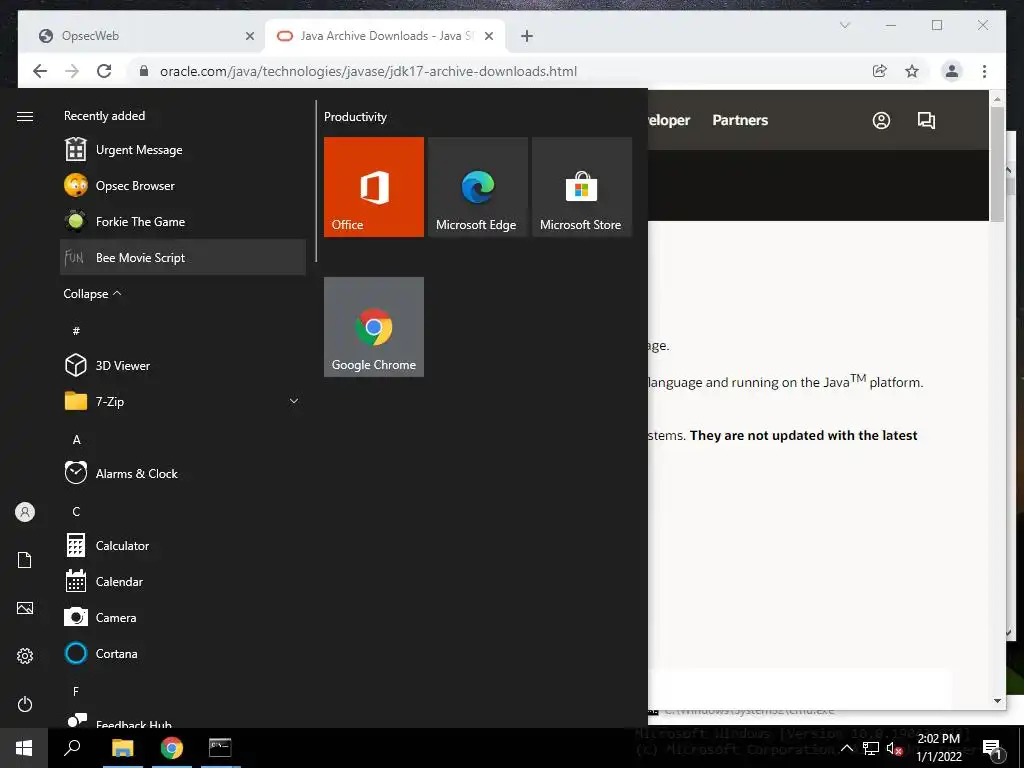The height and width of the screenshot is (768, 1024).
Task: Click the Productivity group heading
Action: (x=355, y=117)
